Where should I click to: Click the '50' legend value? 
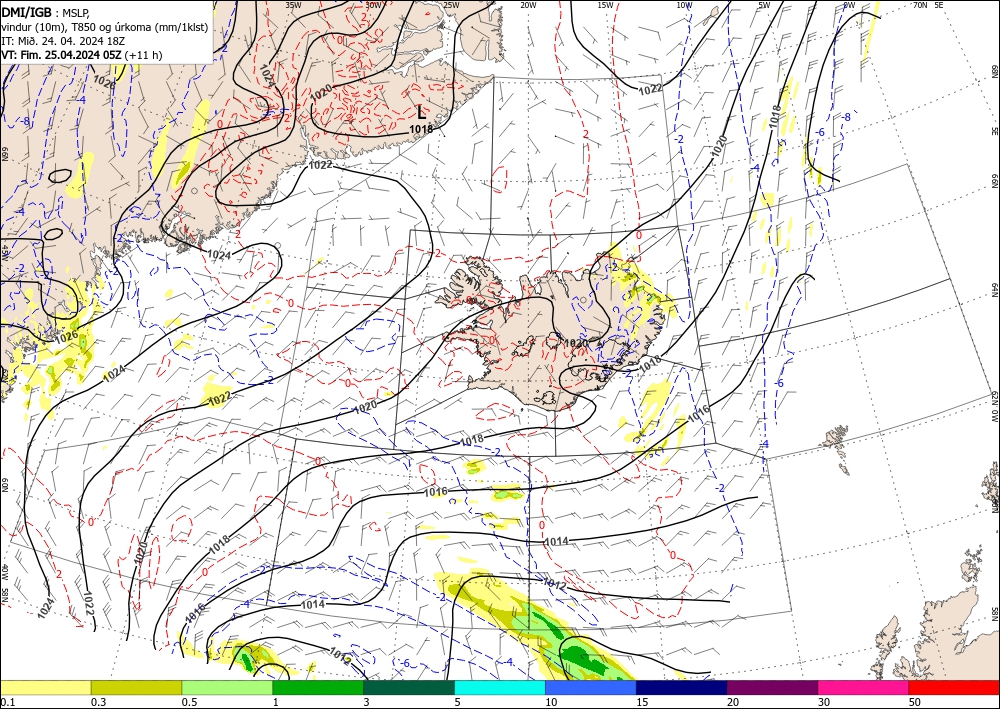pos(915,702)
